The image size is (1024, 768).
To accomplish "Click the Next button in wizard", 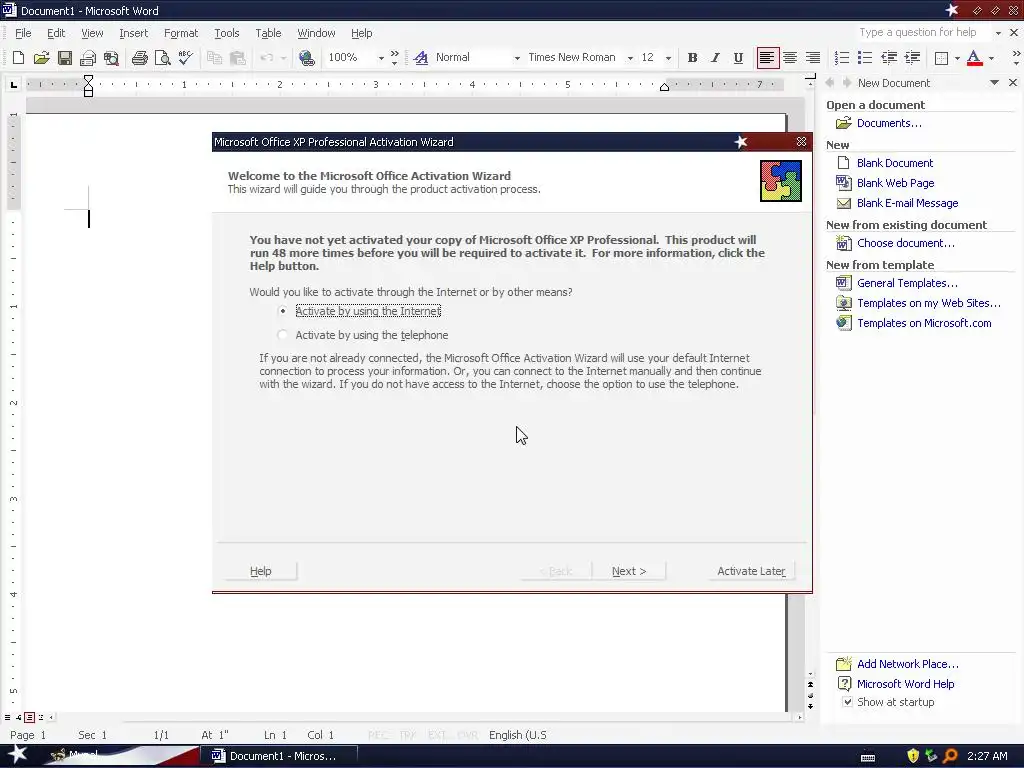I will click(629, 571).
